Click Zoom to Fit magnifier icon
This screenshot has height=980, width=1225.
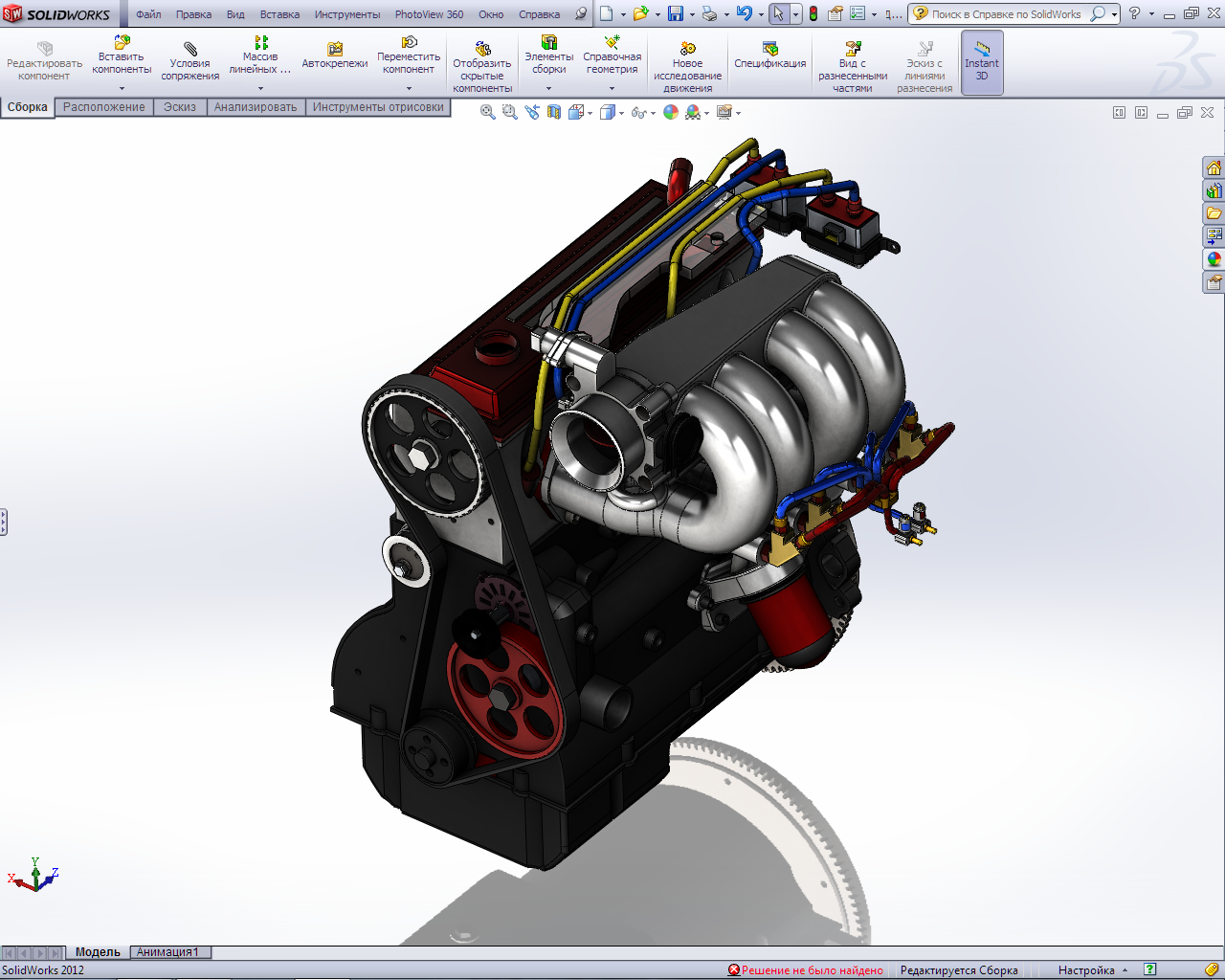[x=487, y=112]
